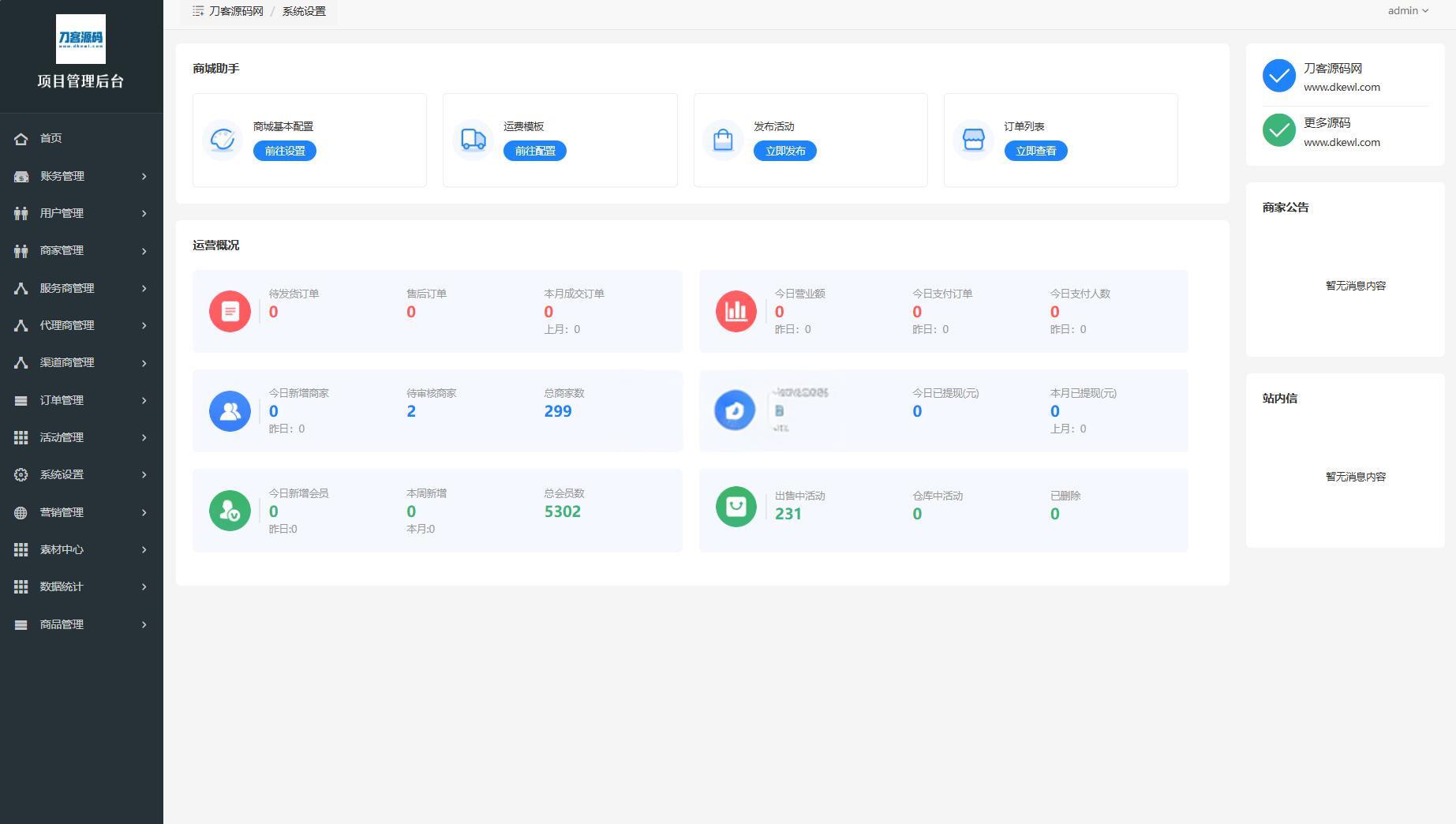Screen dimensions: 1456x824
Task: Click the 活动管理 grid icon
Action: coord(21,437)
